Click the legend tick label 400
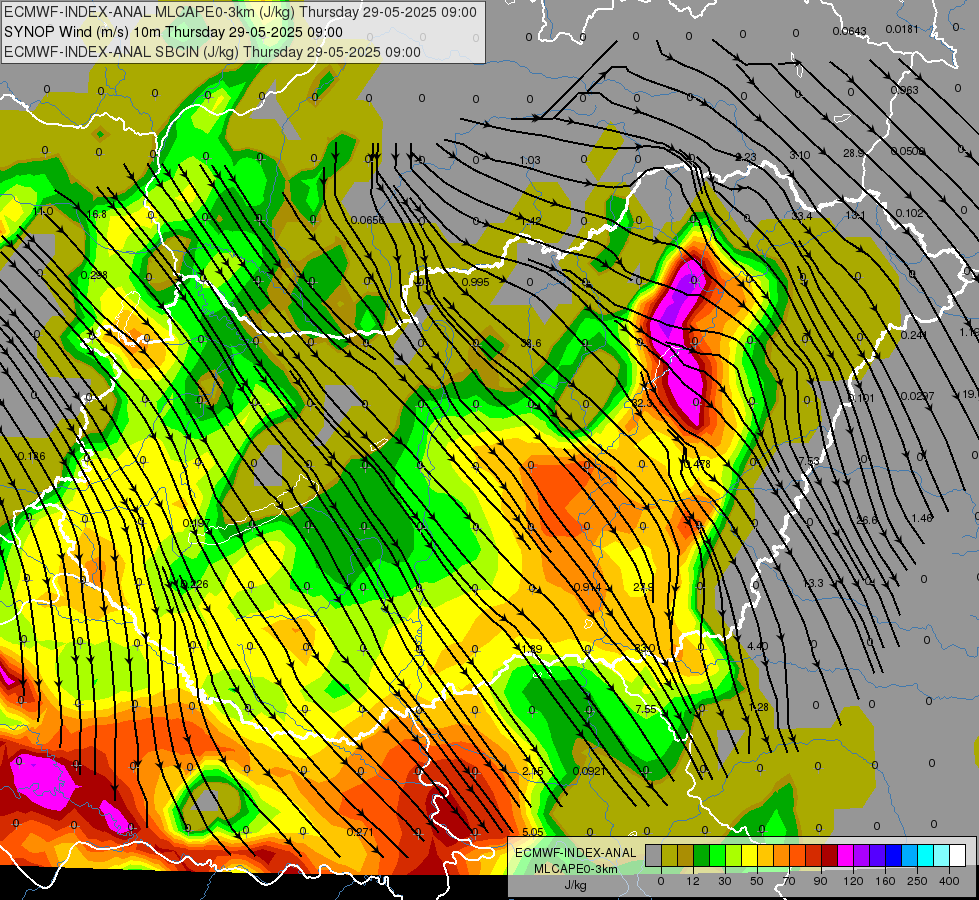 pyautogui.click(x=949, y=881)
